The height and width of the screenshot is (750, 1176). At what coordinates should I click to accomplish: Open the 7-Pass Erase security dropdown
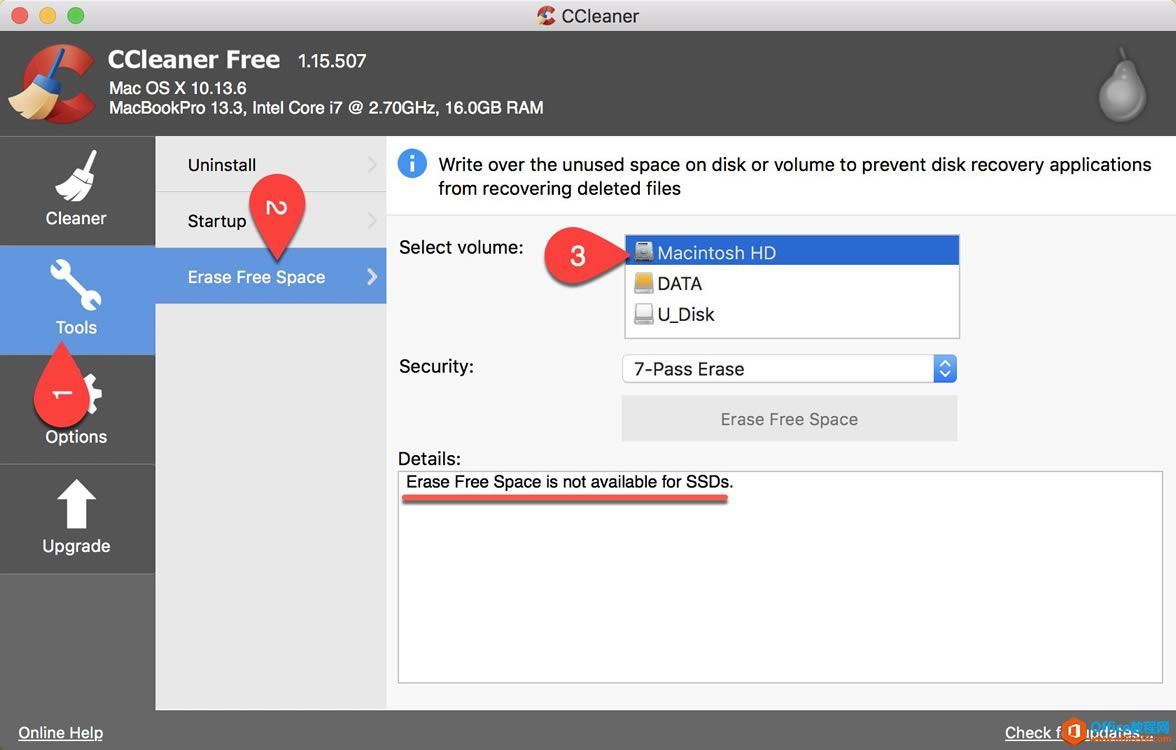(x=789, y=369)
